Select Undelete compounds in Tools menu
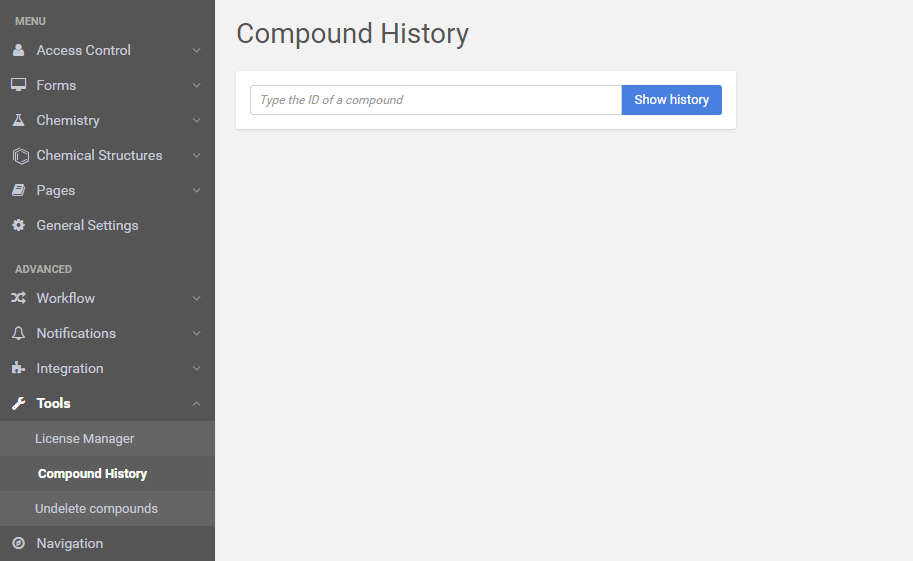Image resolution: width=913 pixels, height=561 pixels. pos(96,508)
